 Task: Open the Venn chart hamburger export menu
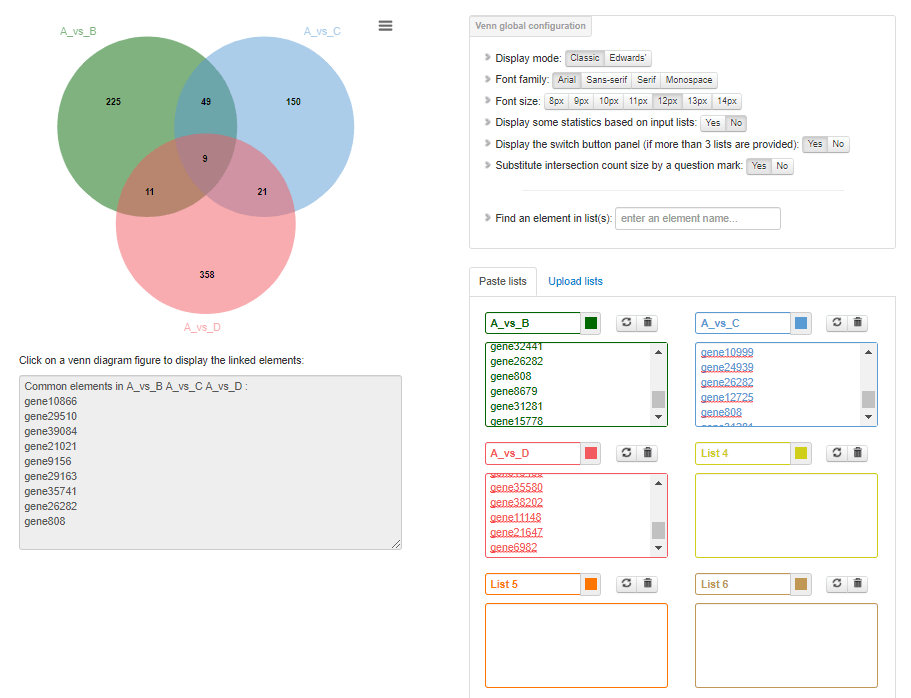coord(385,26)
